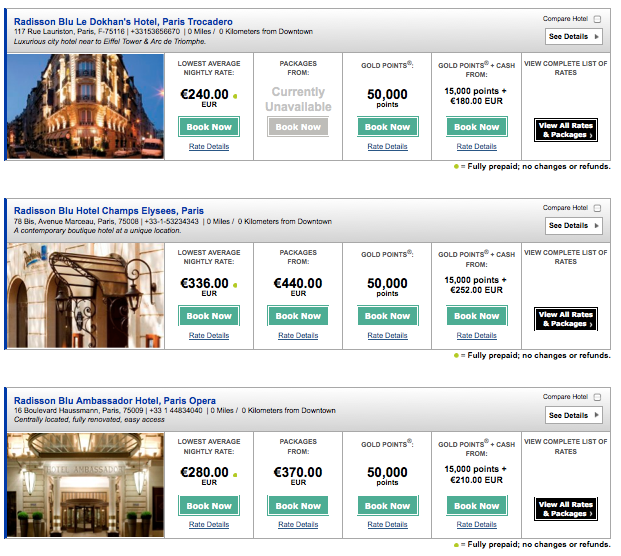View All Rates & Packages for Champs Elysees
The height and width of the screenshot is (556, 621).
566,320
